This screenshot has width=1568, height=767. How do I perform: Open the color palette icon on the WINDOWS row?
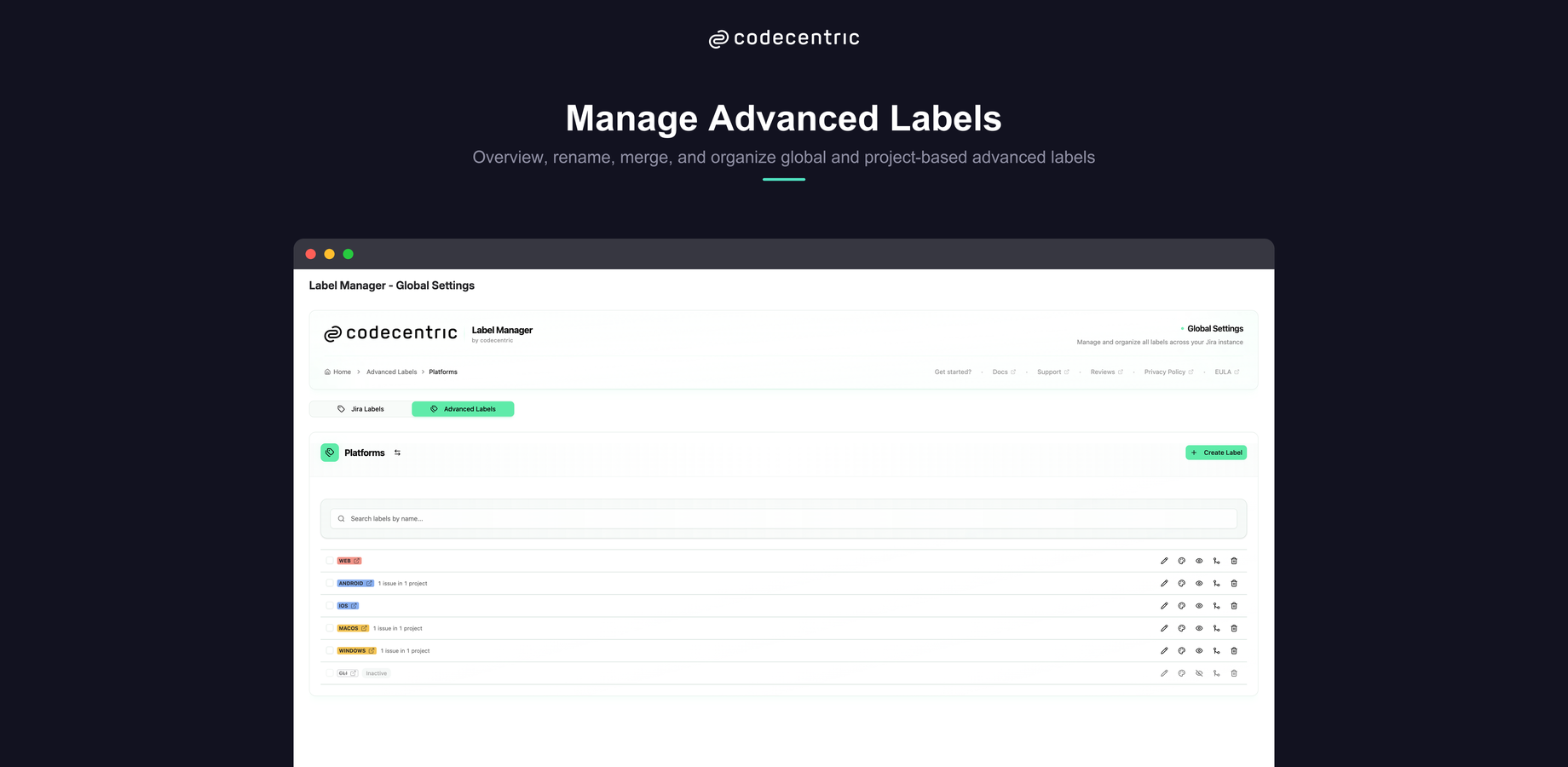coord(1181,650)
